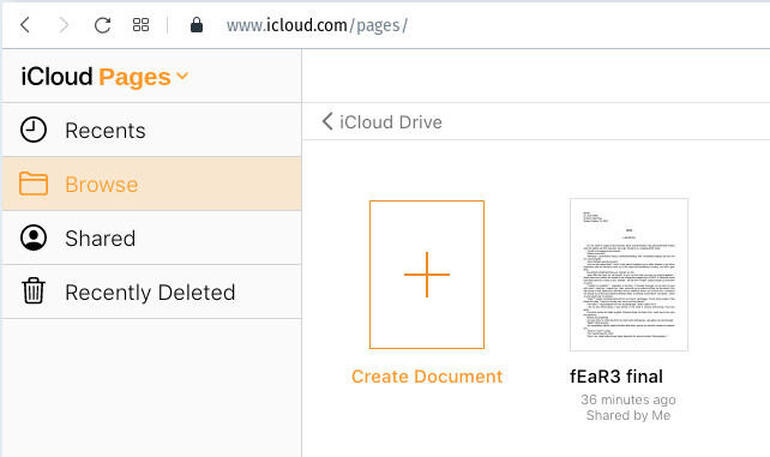Click the www.icloud.com/pages/ address field
This screenshot has height=457, width=770.
point(317,25)
